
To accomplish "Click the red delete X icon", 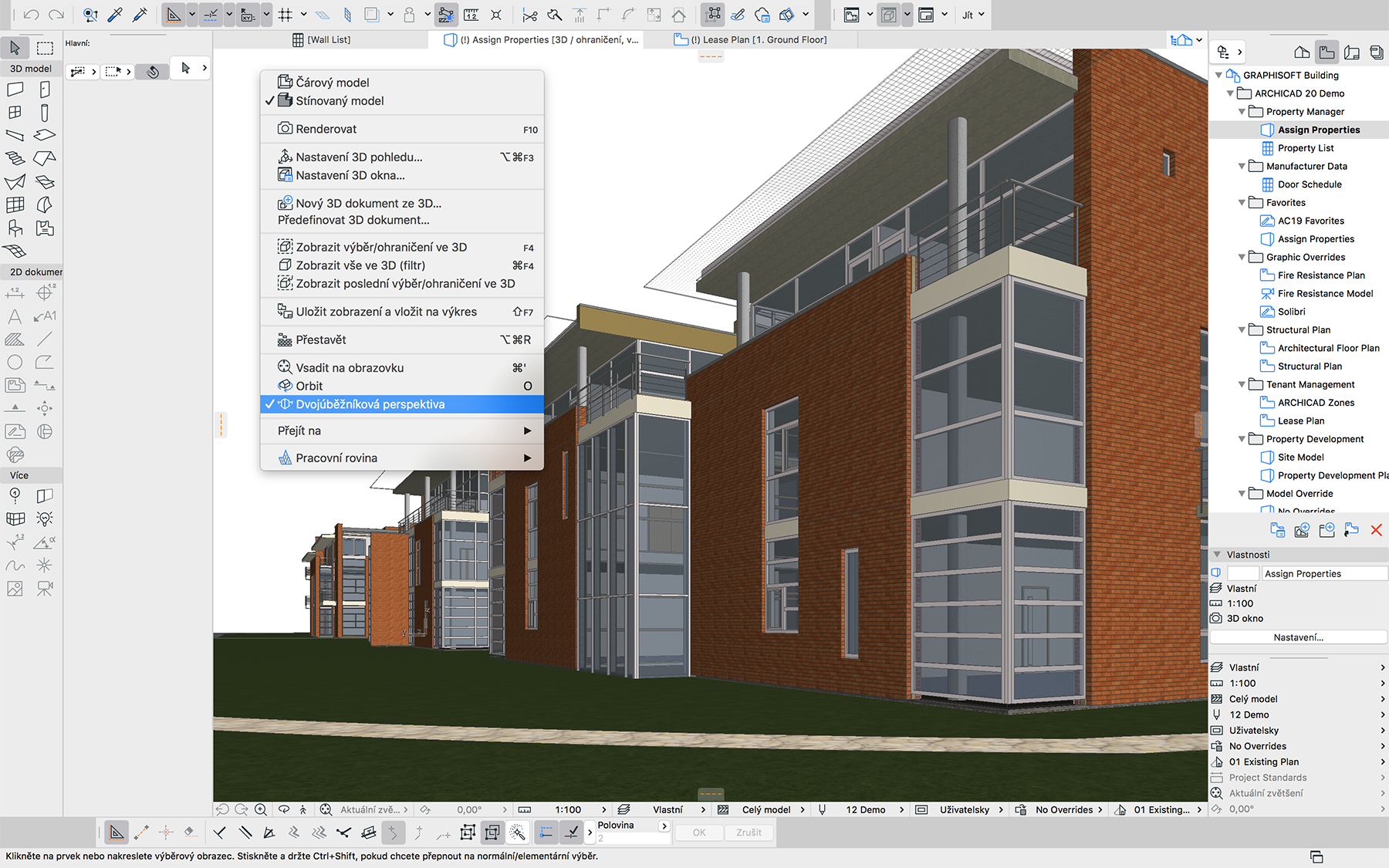I will pyautogui.click(x=1376, y=530).
